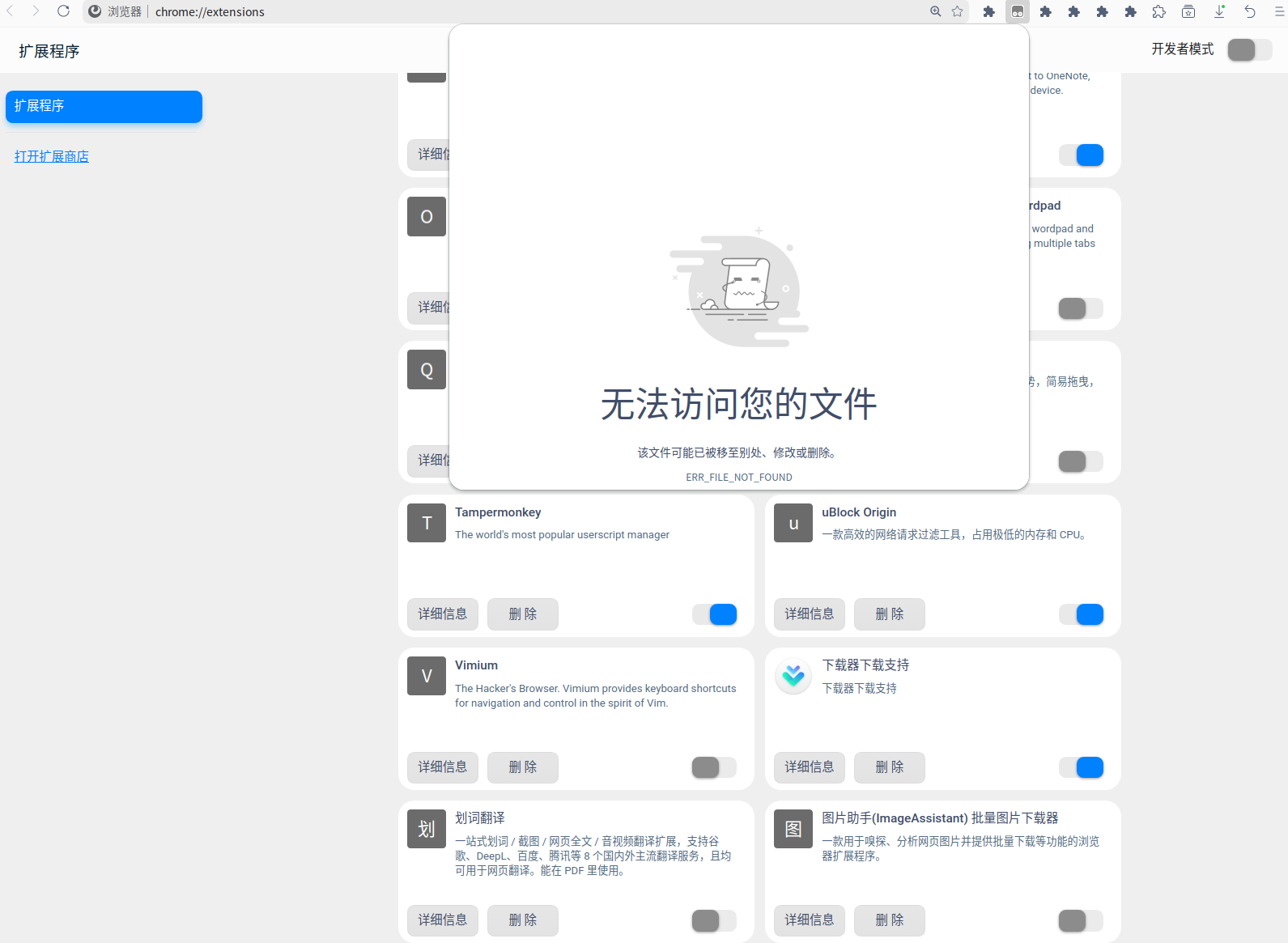Image resolution: width=1288 pixels, height=943 pixels.
Task: Delete 下载器下载支持 extension
Action: [890, 767]
